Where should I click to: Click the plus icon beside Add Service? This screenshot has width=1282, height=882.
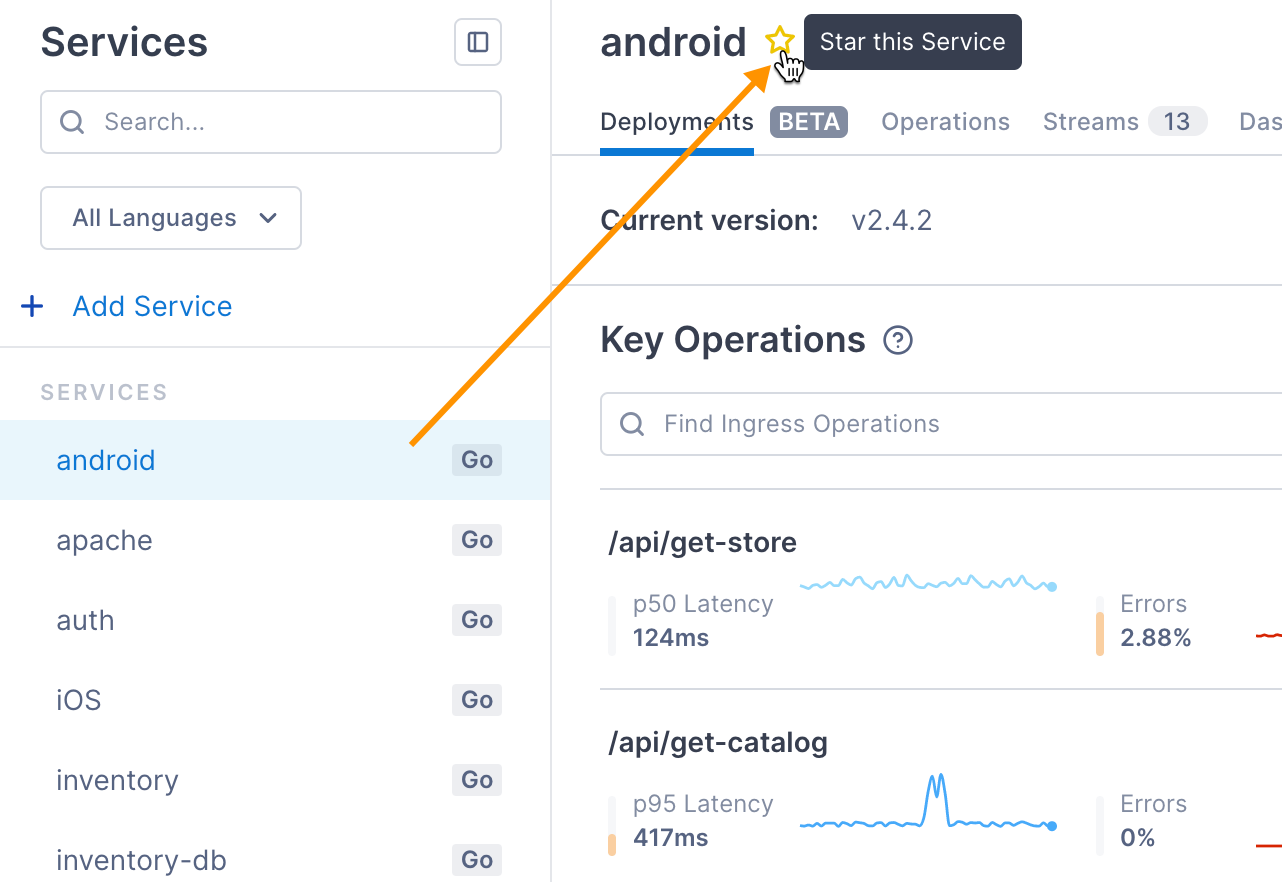pos(32,306)
